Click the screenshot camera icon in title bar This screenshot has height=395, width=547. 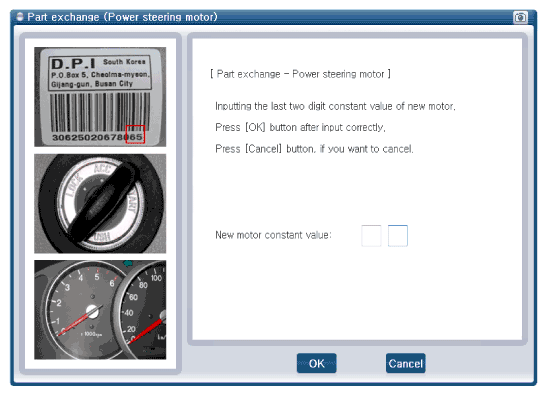click(x=520, y=17)
